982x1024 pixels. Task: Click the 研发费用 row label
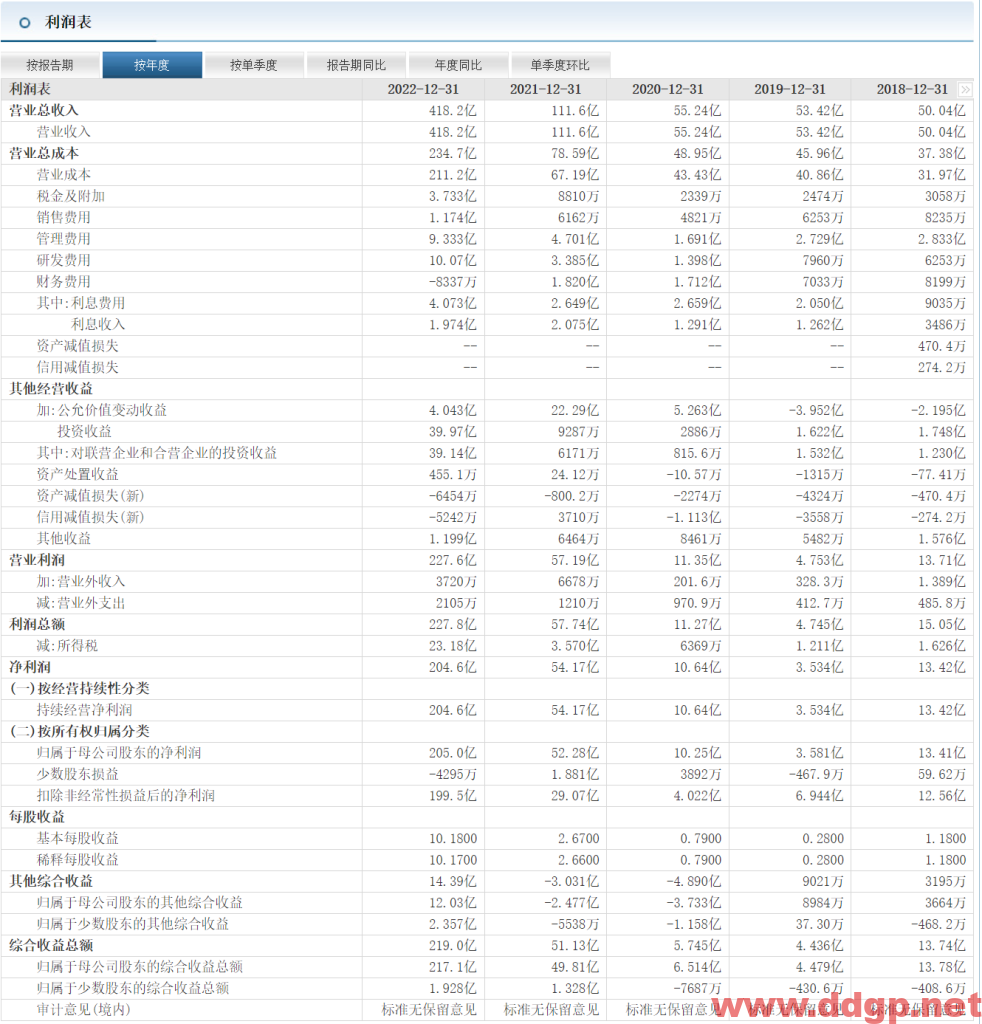click(x=63, y=261)
